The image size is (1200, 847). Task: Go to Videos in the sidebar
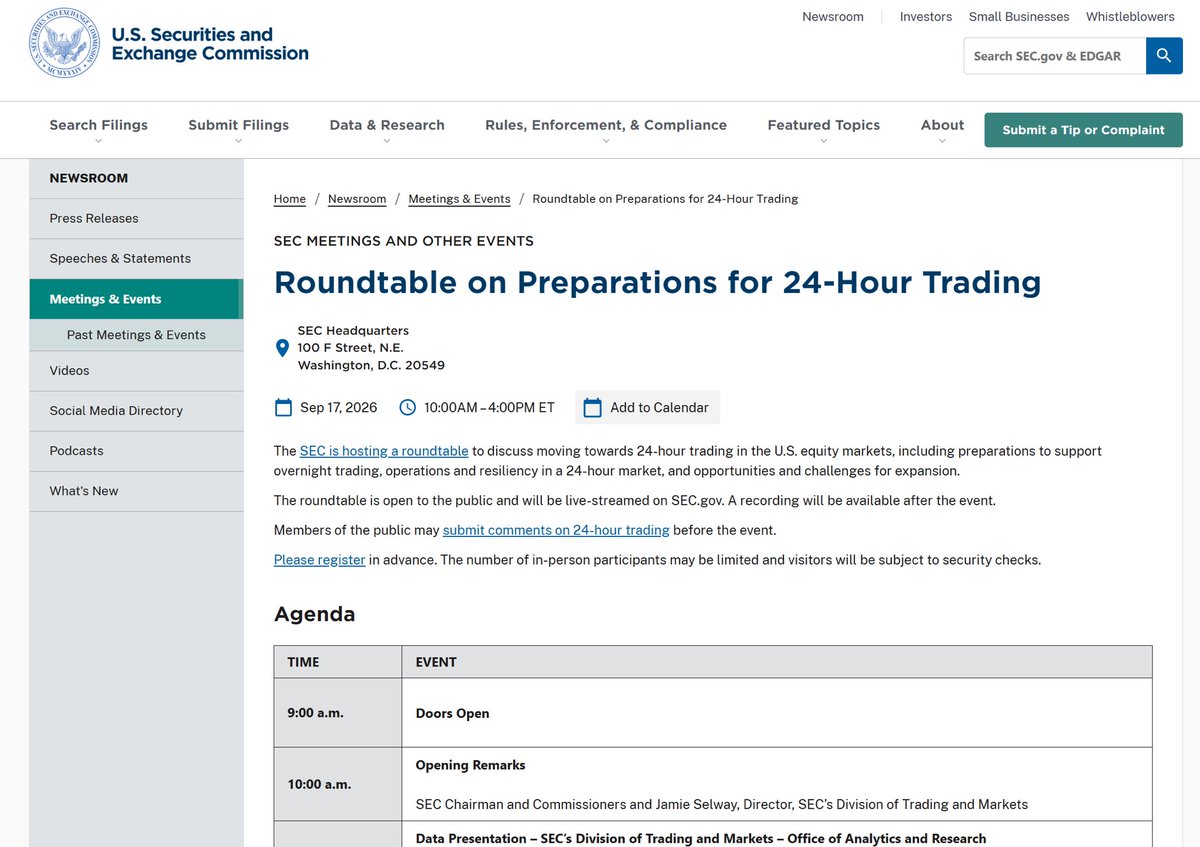(x=136, y=370)
